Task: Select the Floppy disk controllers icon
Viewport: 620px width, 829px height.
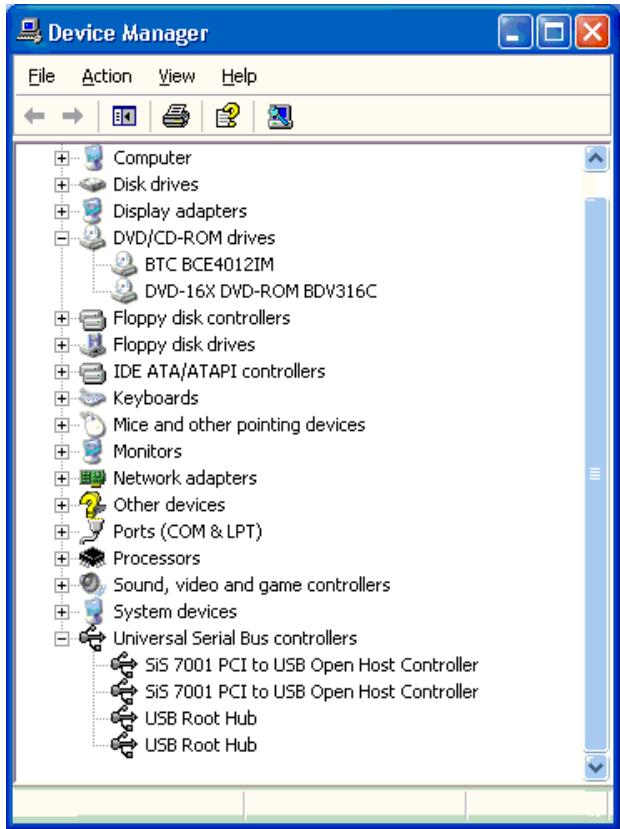Action: [x=93, y=318]
